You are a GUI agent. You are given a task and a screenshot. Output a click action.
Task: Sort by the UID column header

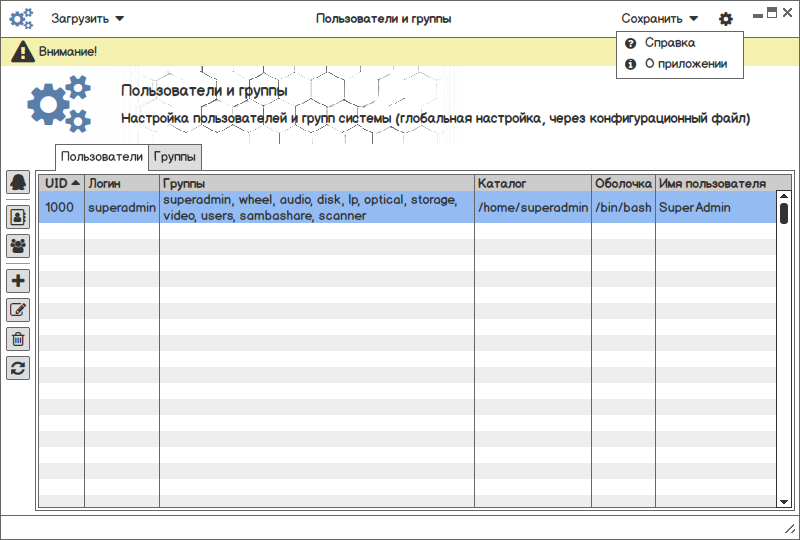(61, 184)
